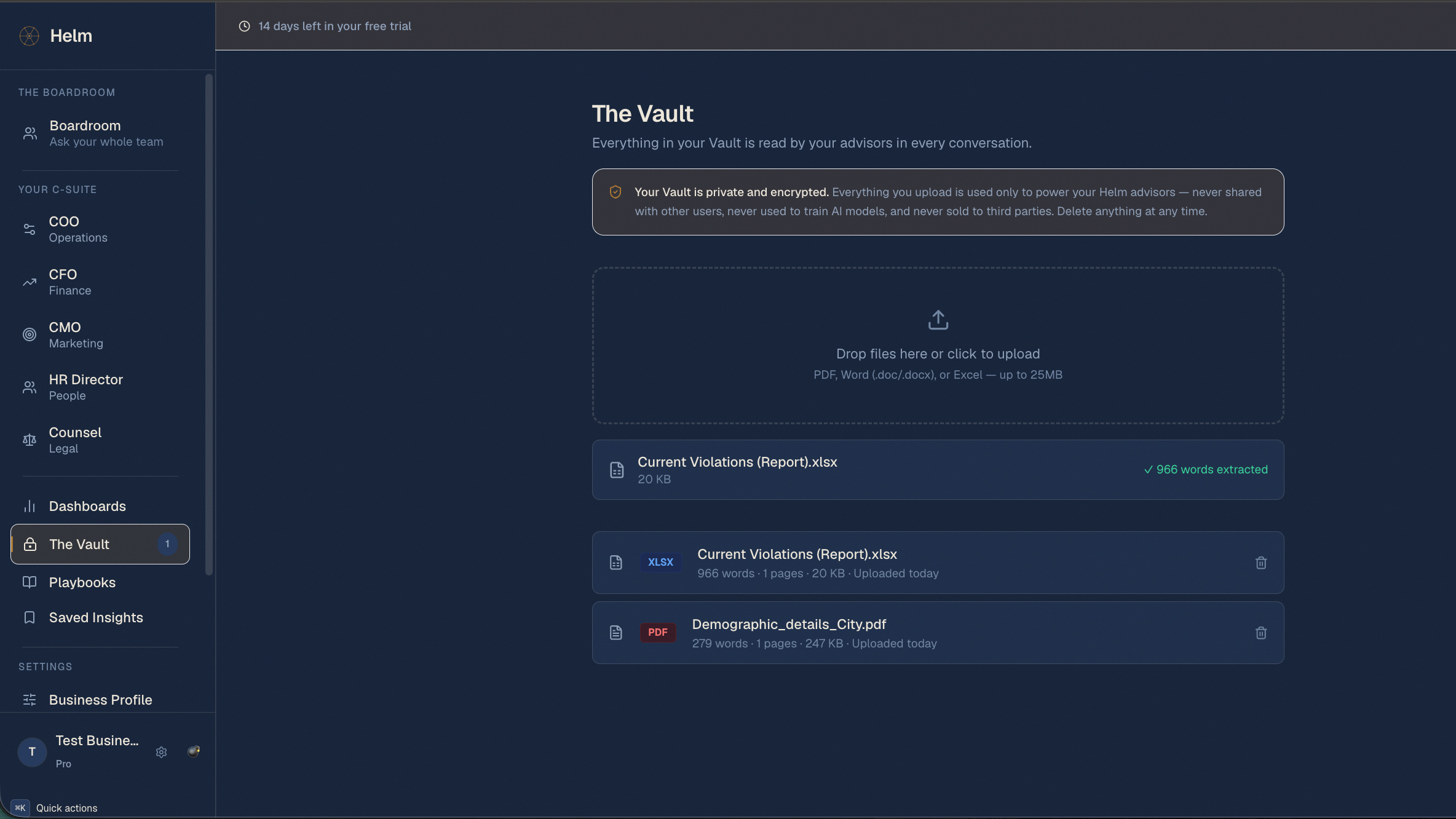Click the CFO trending-up chart icon
The image size is (1456, 819).
click(30, 282)
